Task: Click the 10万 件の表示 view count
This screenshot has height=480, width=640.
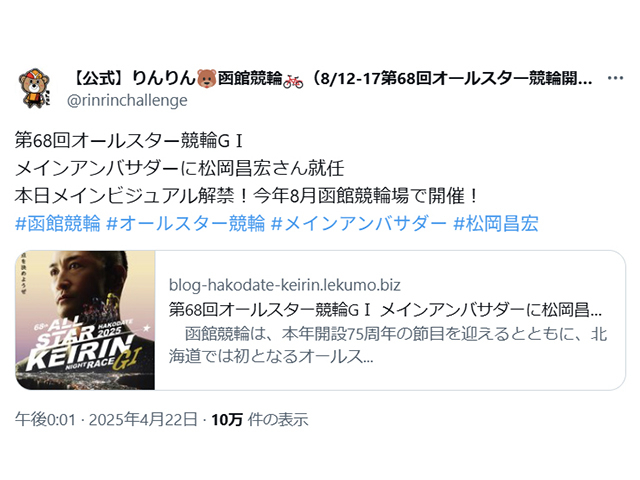Action: pos(260,419)
